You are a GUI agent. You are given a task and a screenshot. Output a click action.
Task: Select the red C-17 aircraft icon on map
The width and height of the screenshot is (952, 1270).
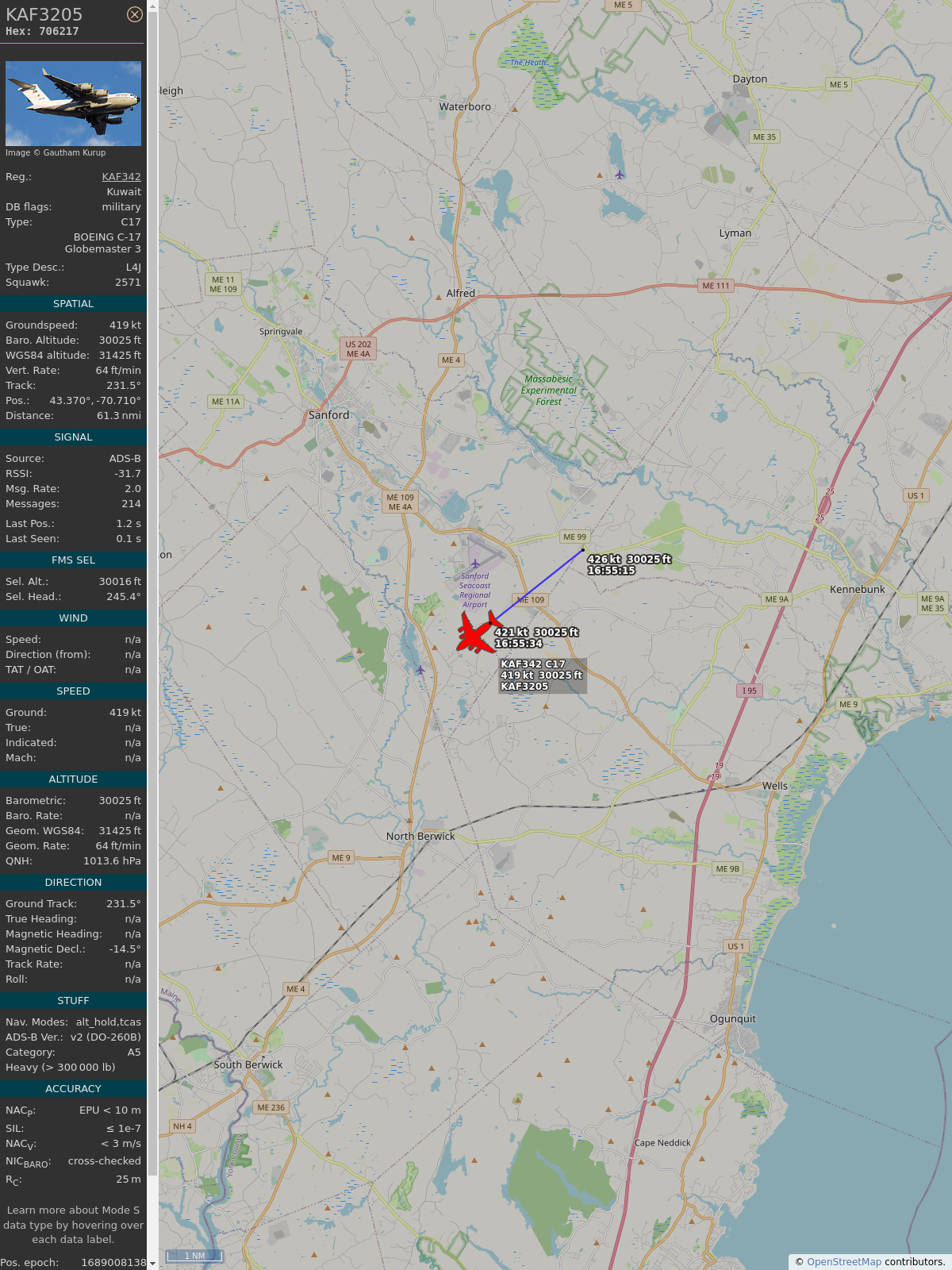coord(477,633)
